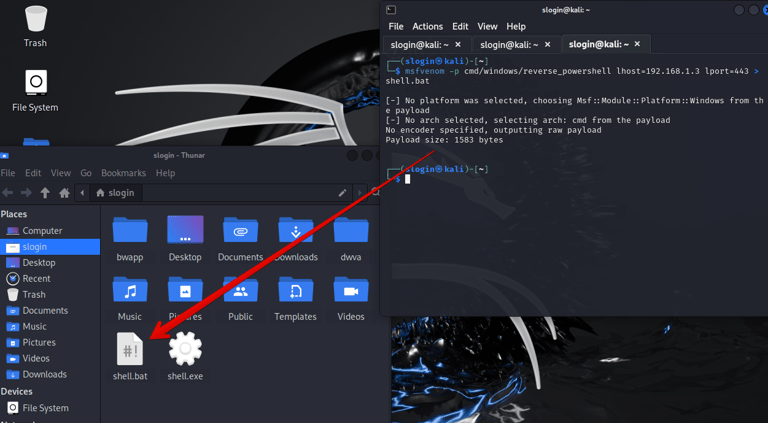This screenshot has width=768, height=423.
Task: Click the terminal prompt cursor area
Action: (408, 179)
